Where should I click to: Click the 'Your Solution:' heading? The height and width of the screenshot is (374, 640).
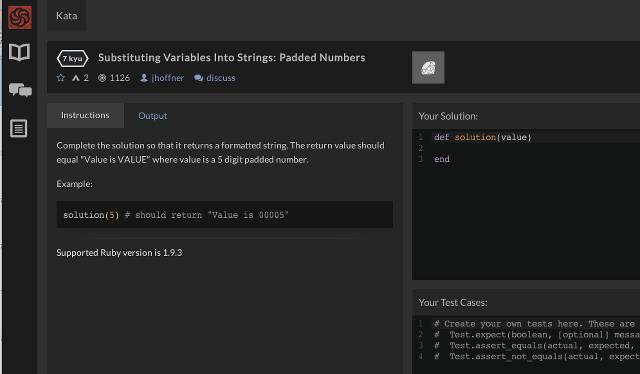tap(448, 116)
